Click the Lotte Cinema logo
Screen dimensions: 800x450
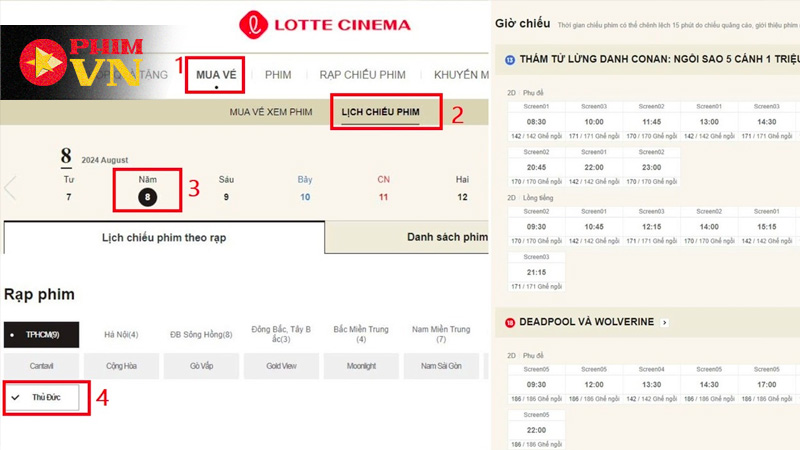(x=324, y=24)
